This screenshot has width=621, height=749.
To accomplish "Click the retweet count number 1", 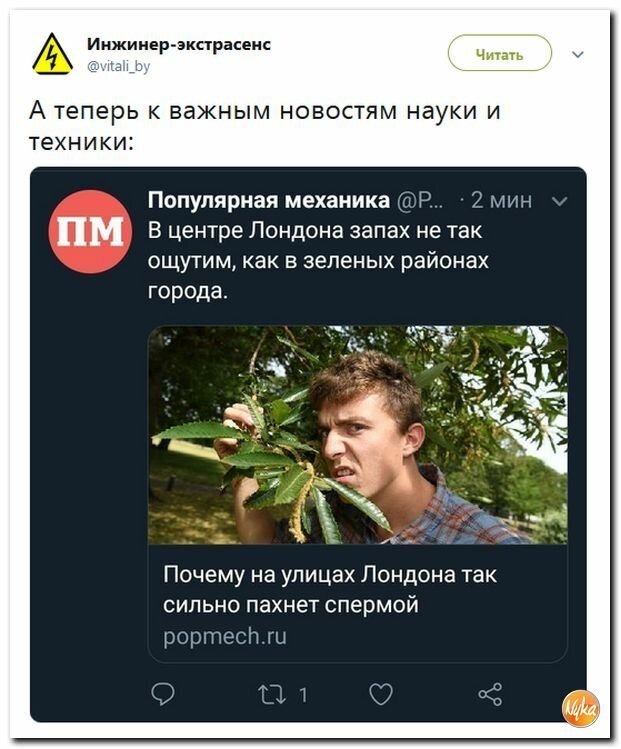I will point(303,695).
